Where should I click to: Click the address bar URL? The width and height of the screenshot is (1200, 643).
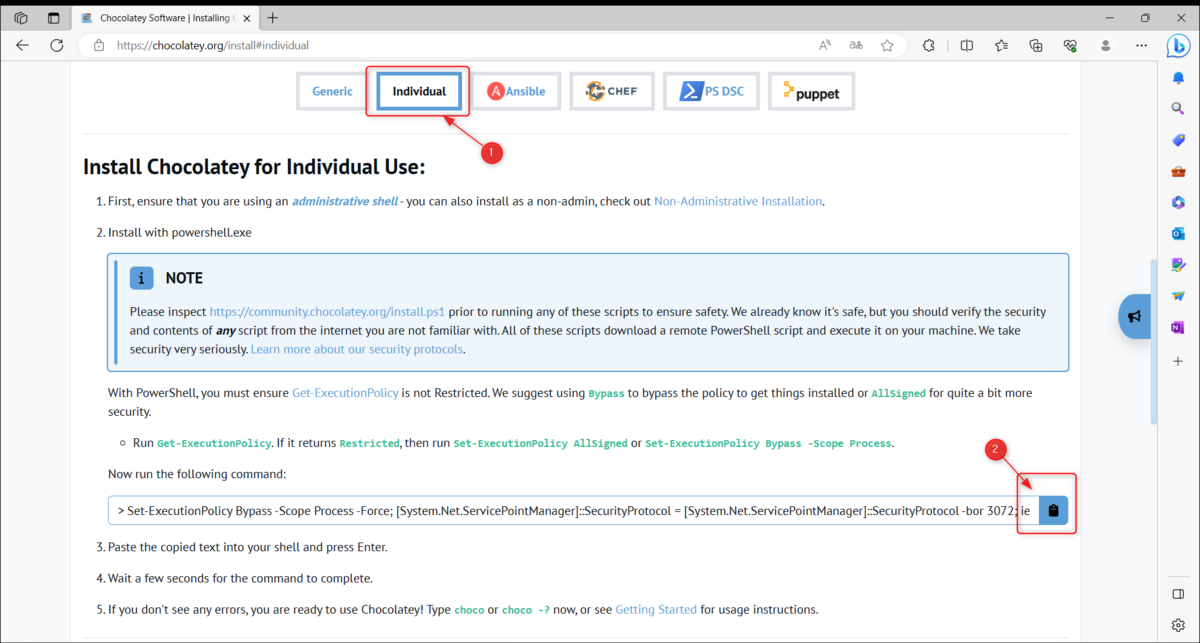pos(213,45)
